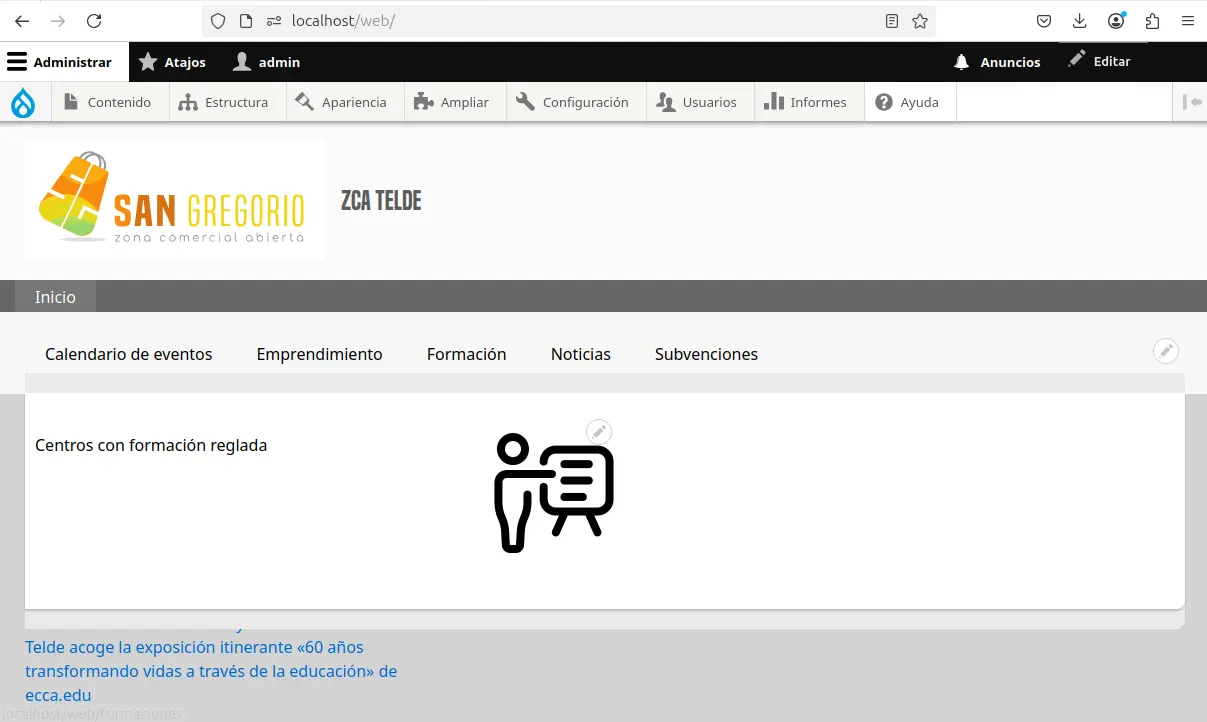Open the Atajos shortcuts menu
This screenshot has height=722, width=1207.
[172, 61]
